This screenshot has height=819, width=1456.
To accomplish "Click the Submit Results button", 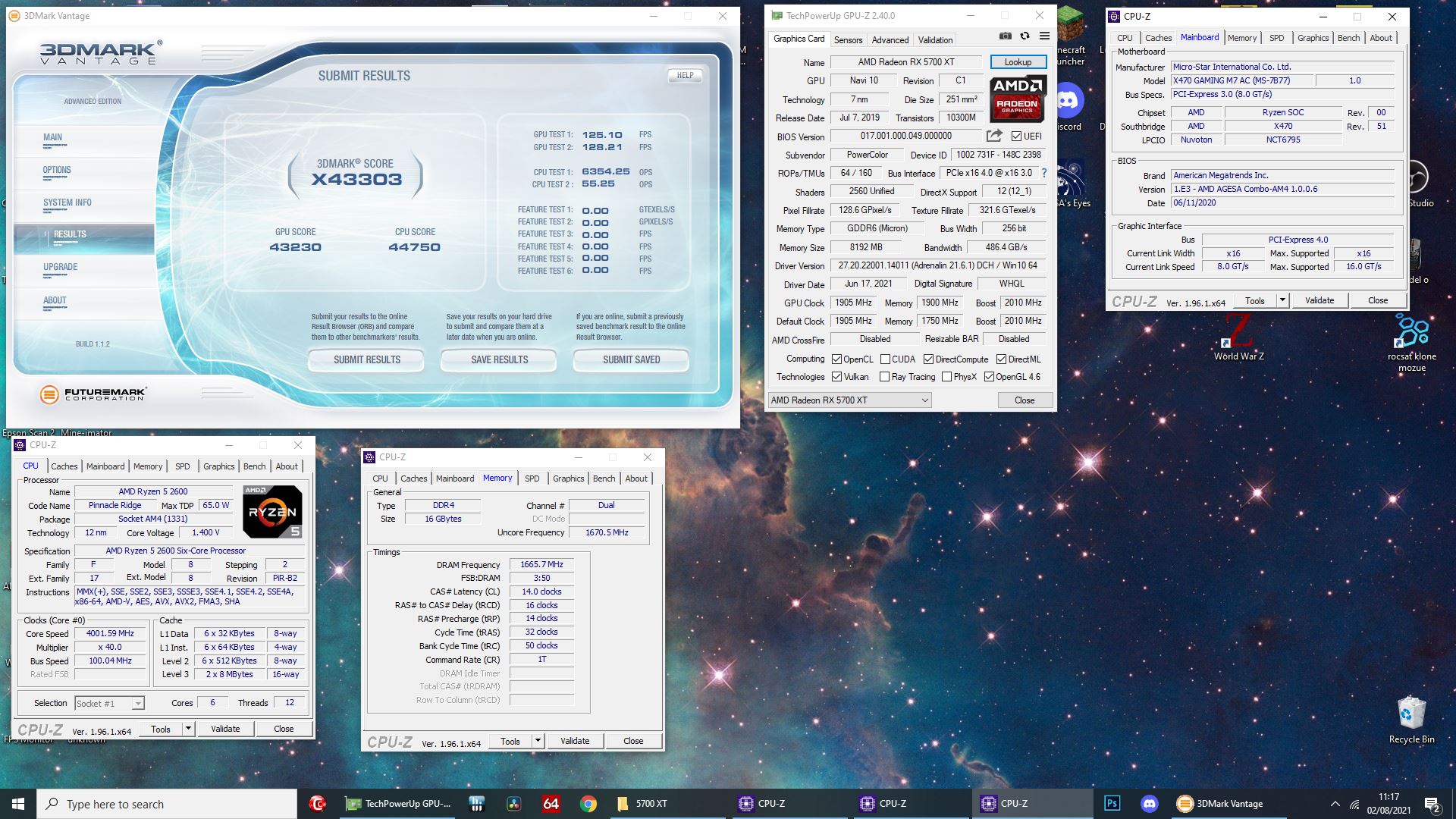I will click(367, 359).
